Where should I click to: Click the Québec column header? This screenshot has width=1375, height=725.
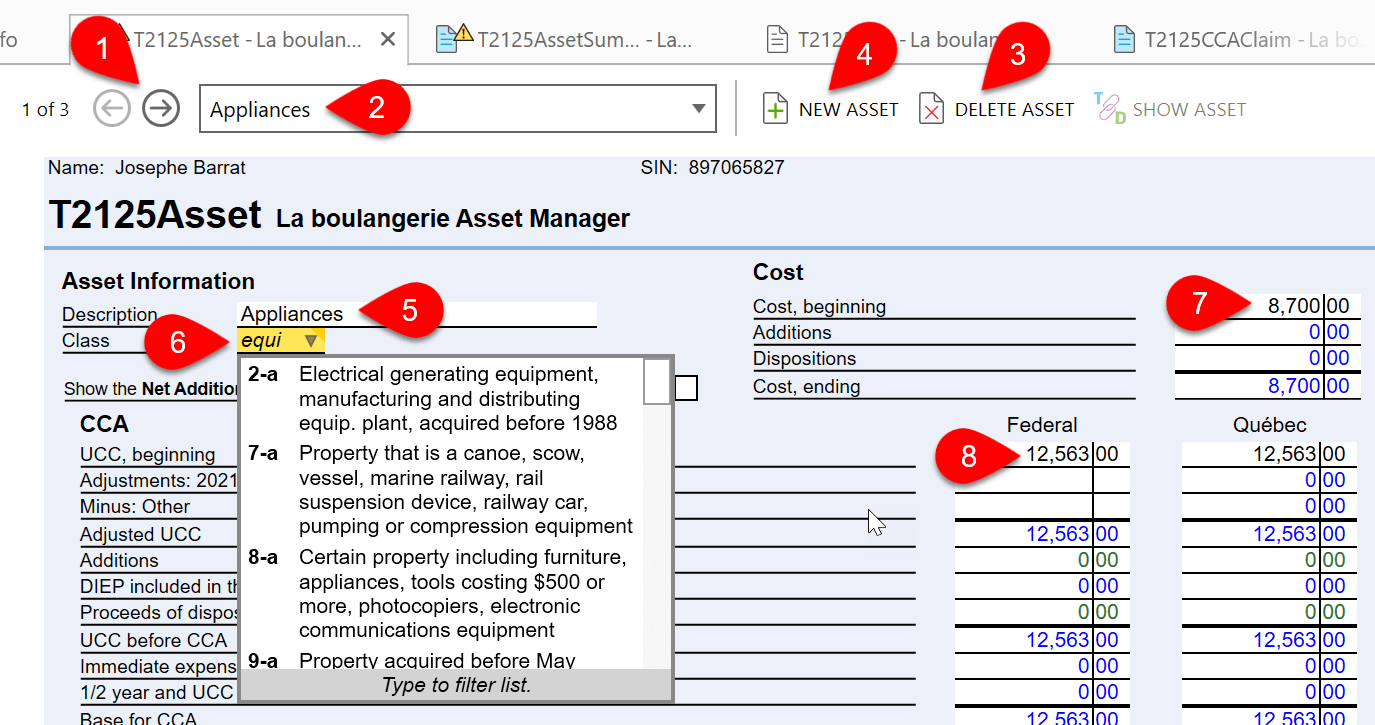click(x=1269, y=425)
